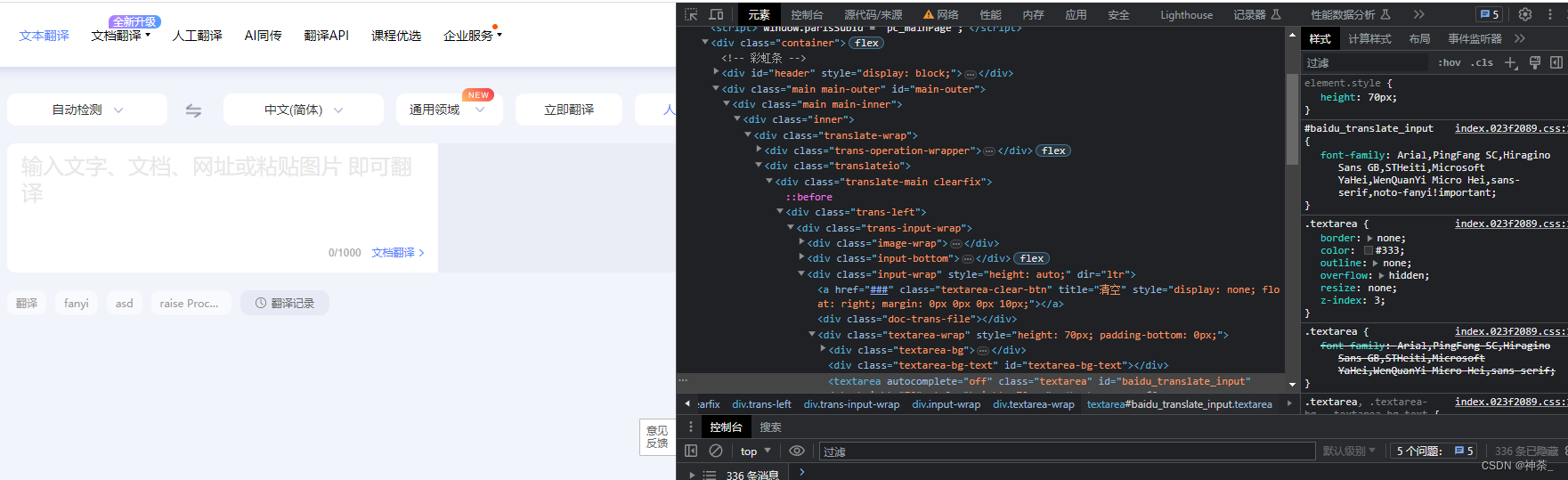Image resolution: width=1568 pixels, height=480 pixels.
Task: Click the three-dot icon beside the textarea line
Action: (x=683, y=380)
